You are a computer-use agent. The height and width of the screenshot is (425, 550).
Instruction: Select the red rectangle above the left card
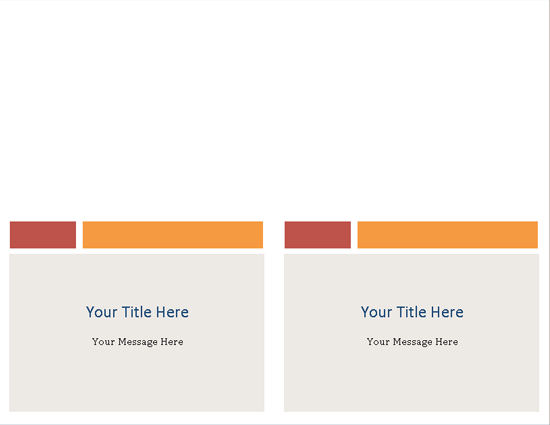coord(43,235)
